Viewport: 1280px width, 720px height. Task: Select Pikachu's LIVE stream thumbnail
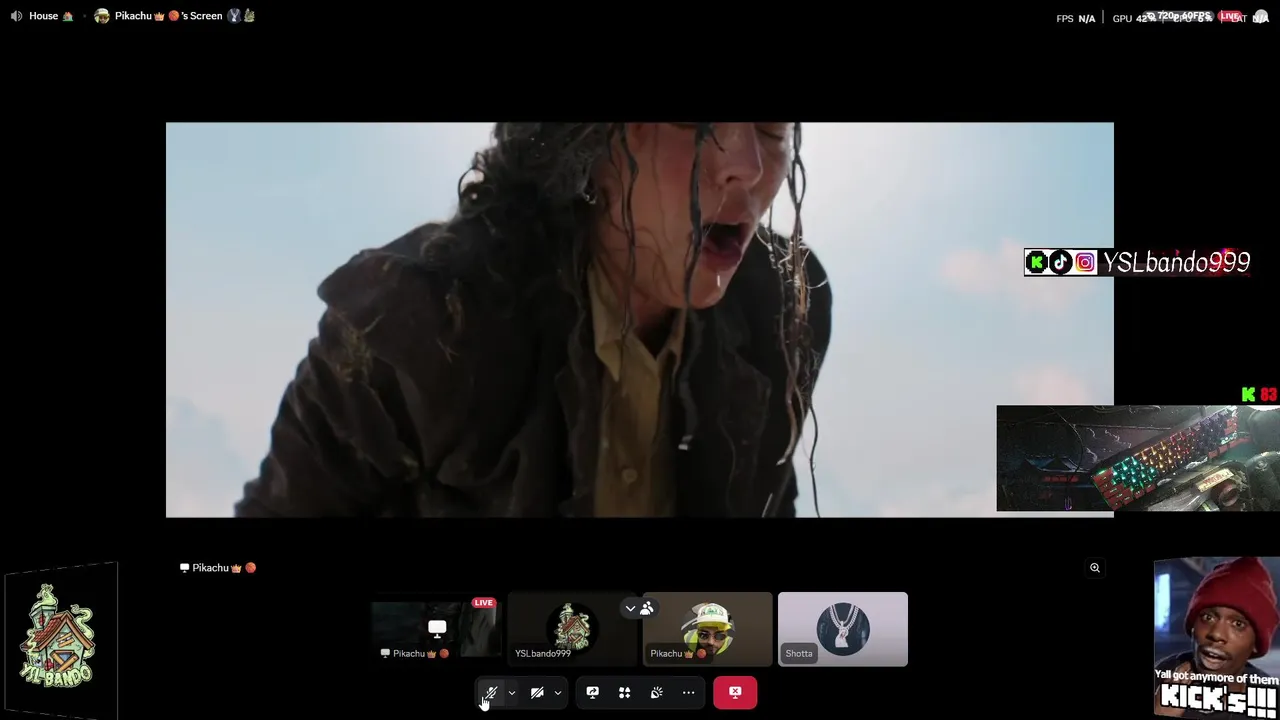pos(436,629)
